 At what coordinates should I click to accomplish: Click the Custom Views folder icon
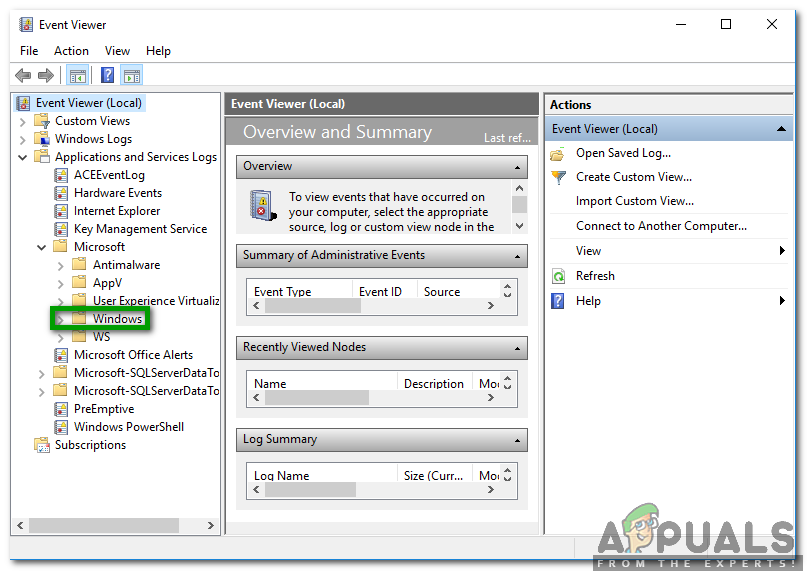42,122
